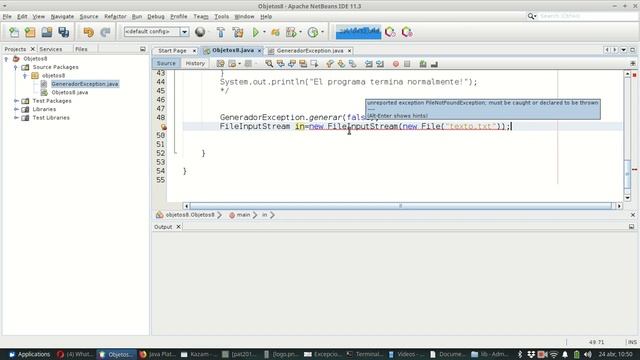Click the previous bookmark icon
Screen dimensions: 640x360
[x=330, y=64]
